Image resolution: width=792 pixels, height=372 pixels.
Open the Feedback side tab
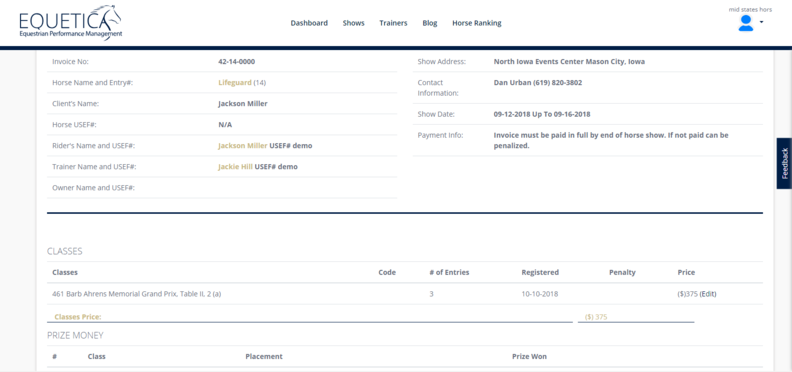(784, 163)
